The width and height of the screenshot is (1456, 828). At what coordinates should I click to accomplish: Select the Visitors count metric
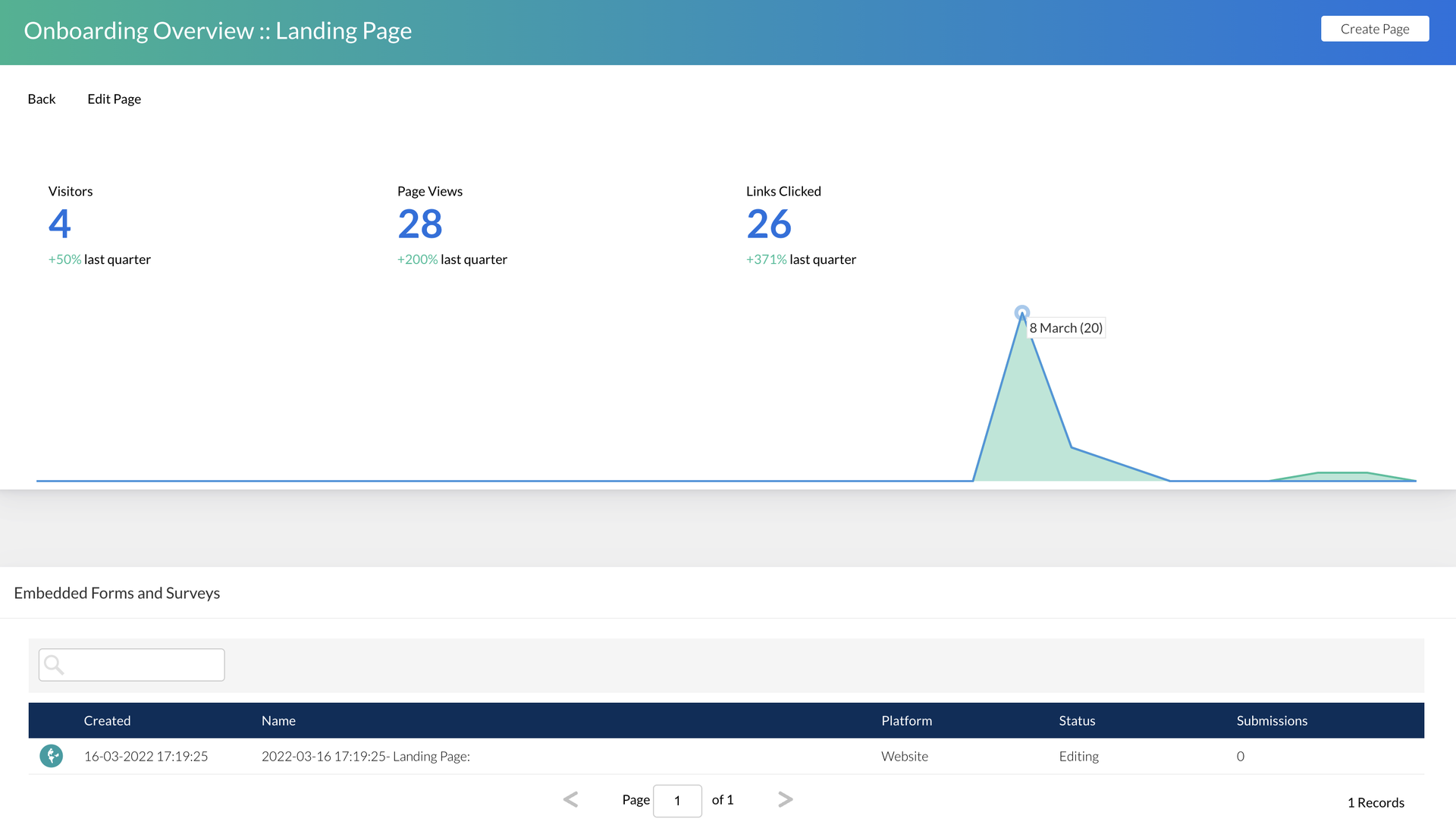click(x=60, y=224)
